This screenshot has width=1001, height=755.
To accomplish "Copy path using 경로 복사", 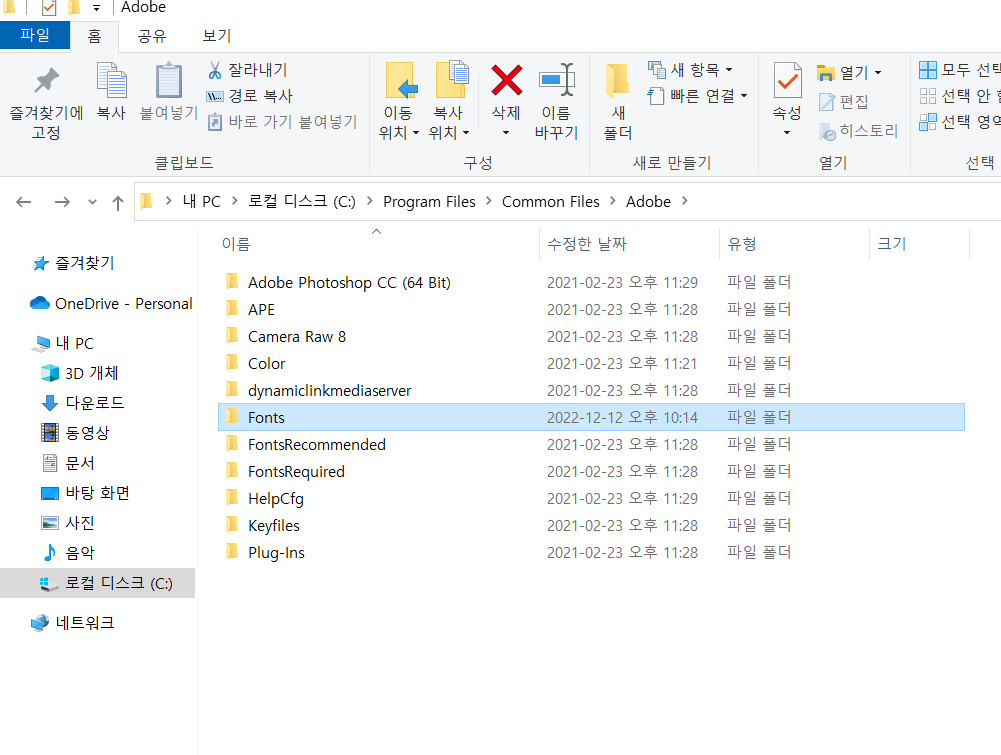I will 250,96.
